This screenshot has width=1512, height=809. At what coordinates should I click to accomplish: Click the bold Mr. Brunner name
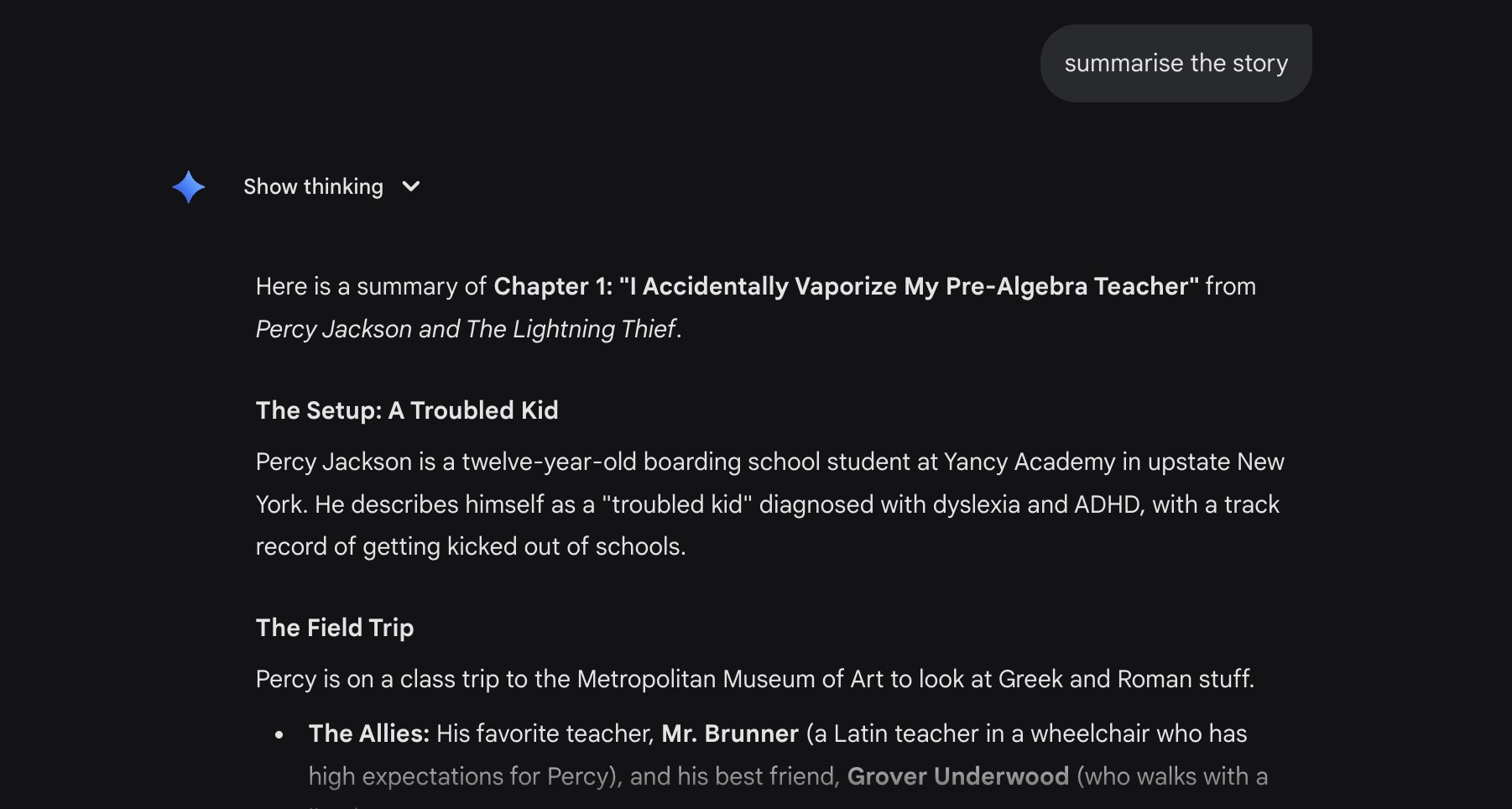(x=729, y=733)
